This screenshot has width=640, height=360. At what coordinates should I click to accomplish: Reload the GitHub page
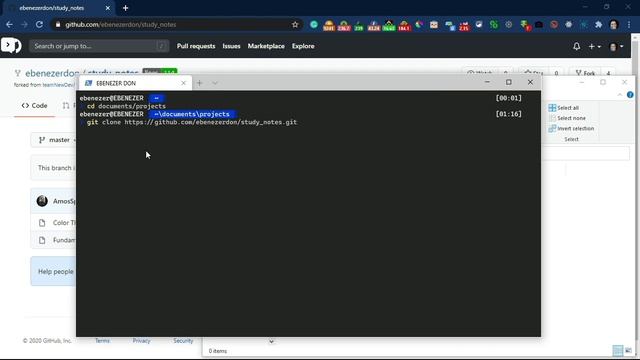pyautogui.click(x=39, y=24)
